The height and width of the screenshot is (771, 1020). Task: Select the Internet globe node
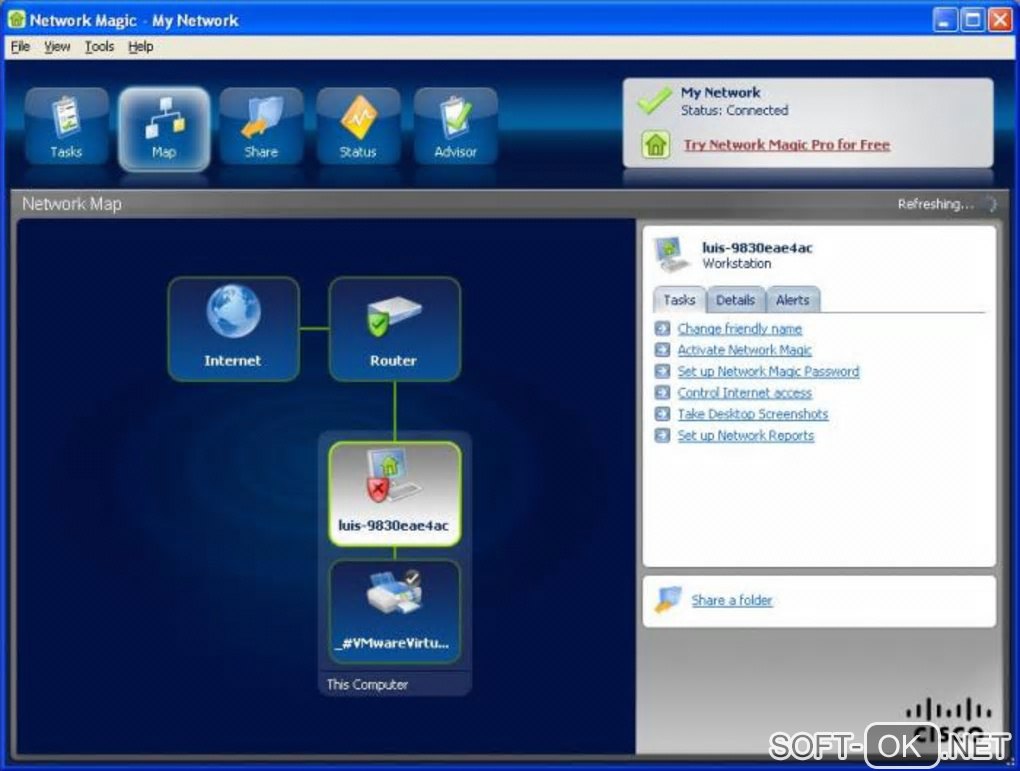coord(234,329)
